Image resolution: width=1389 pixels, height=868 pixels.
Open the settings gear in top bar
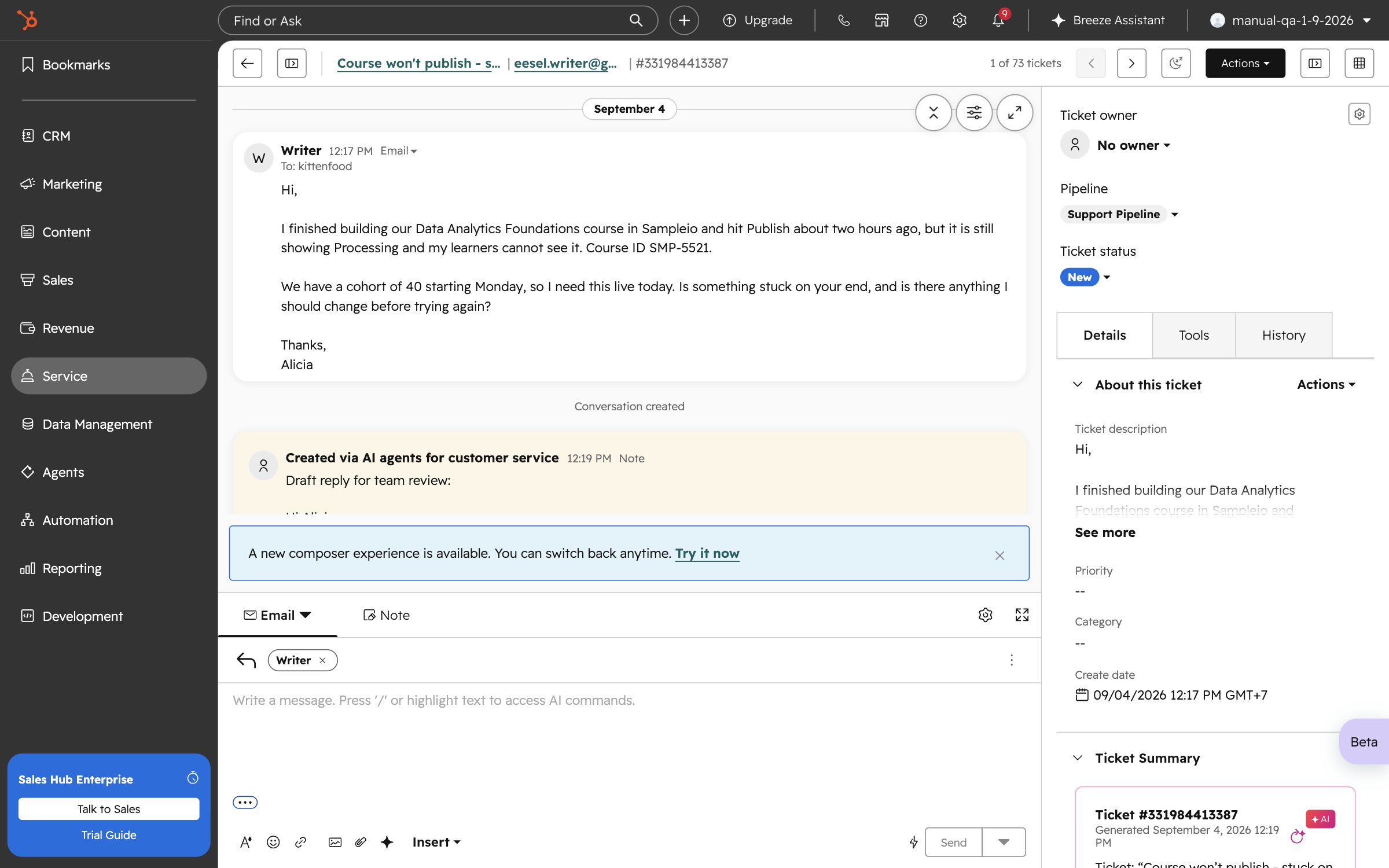tap(959, 20)
